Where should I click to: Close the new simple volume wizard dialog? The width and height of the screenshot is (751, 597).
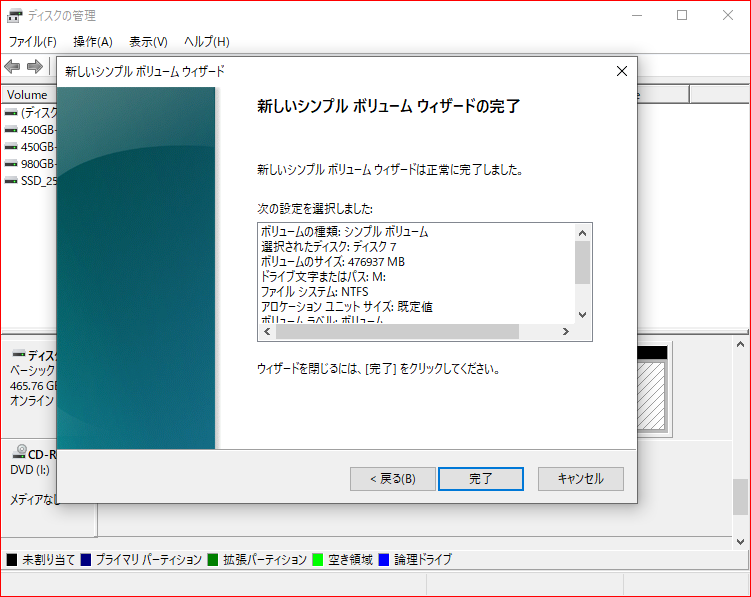[x=622, y=71]
